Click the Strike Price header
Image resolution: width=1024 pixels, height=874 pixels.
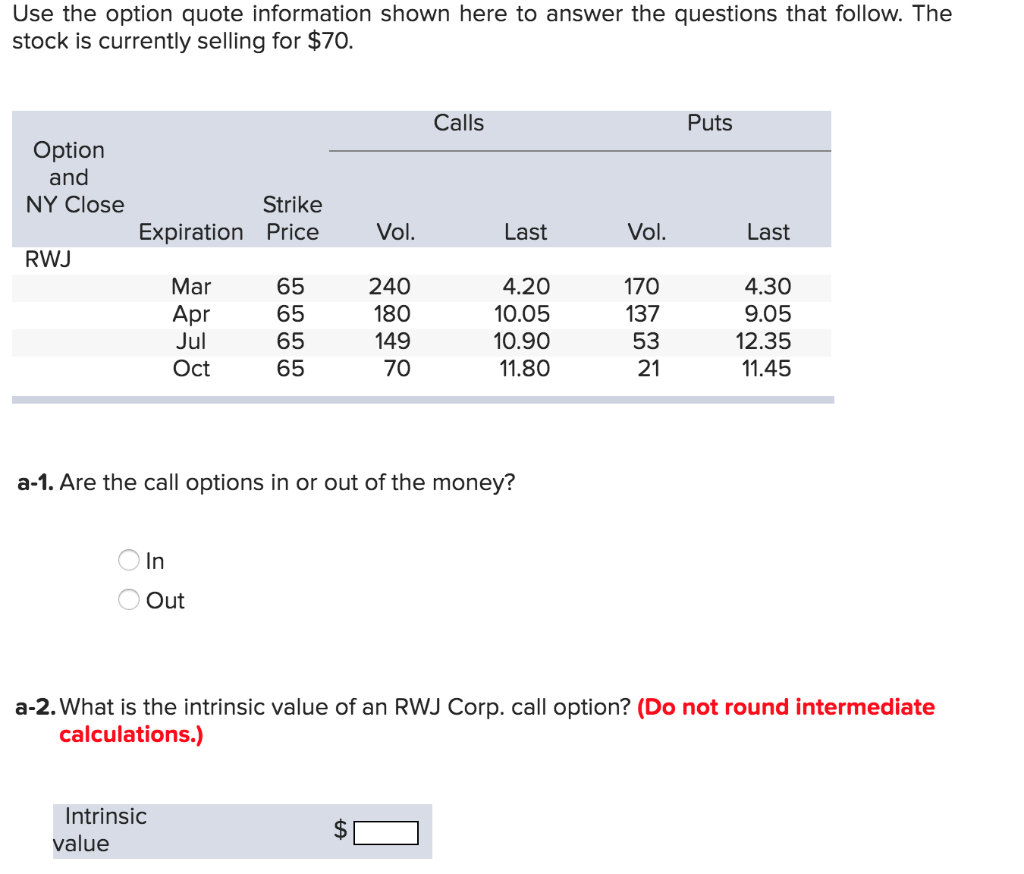(x=292, y=217)
